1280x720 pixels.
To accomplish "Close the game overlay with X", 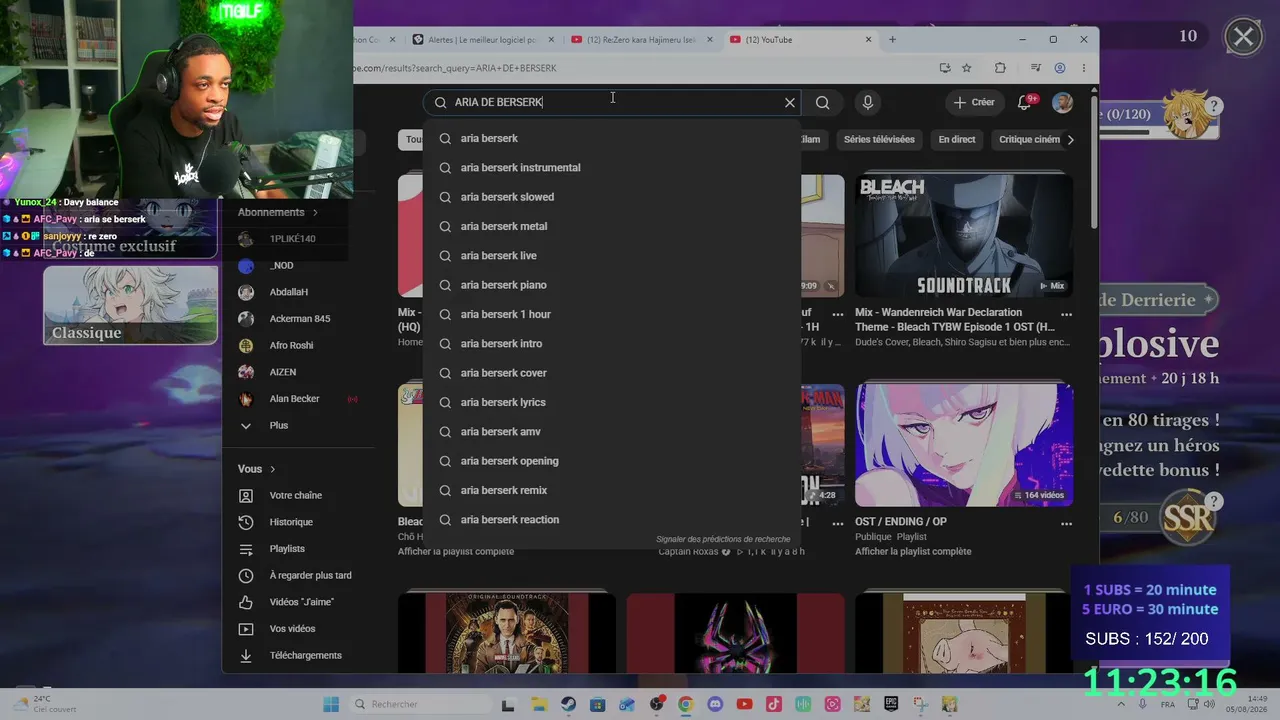I will coord(1243,38).
